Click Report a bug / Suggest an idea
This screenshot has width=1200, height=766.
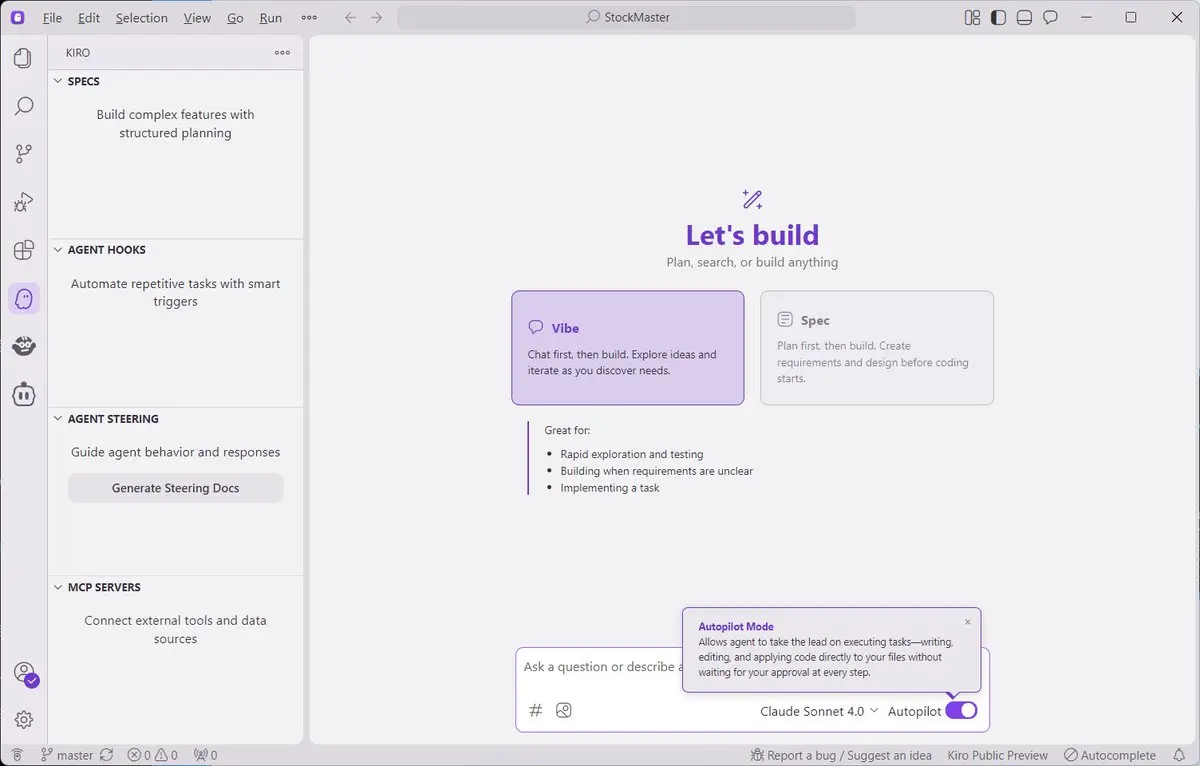point(840,755)
